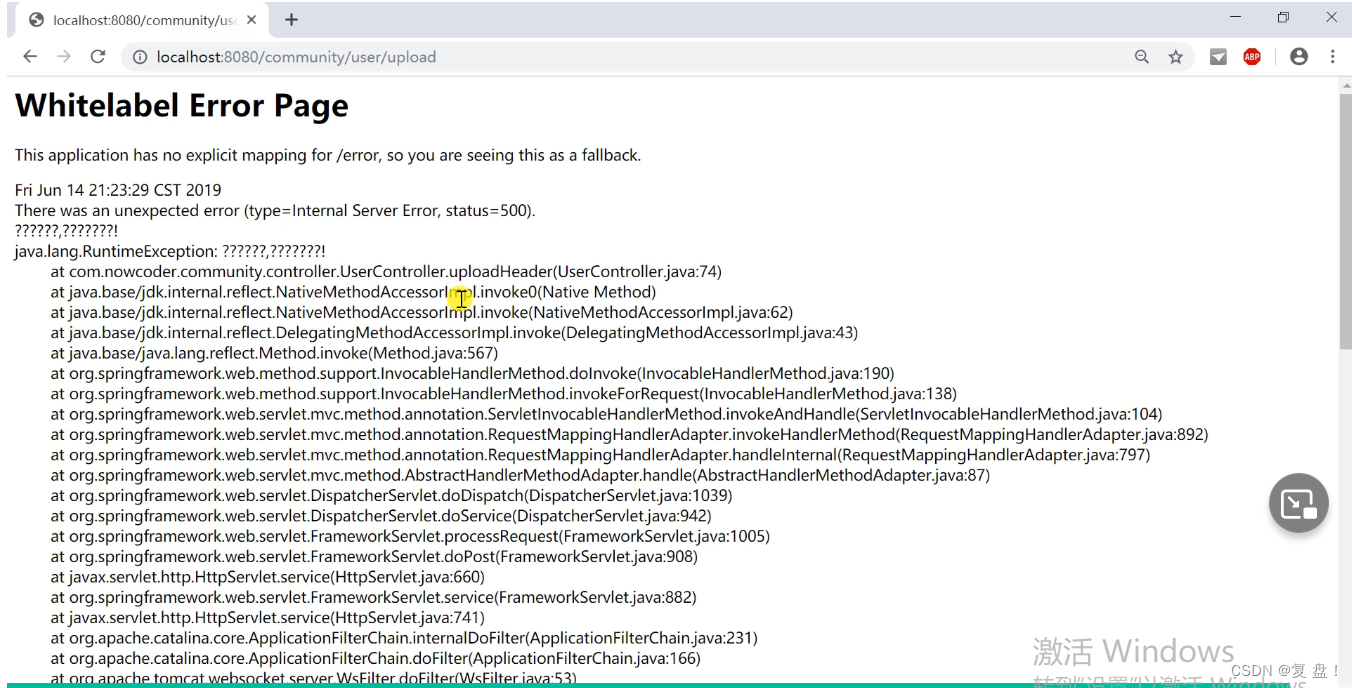This screenshot has width=1352, height=688.
Task: Select the localhost:8080/community tab
Action: pos(135,20)
